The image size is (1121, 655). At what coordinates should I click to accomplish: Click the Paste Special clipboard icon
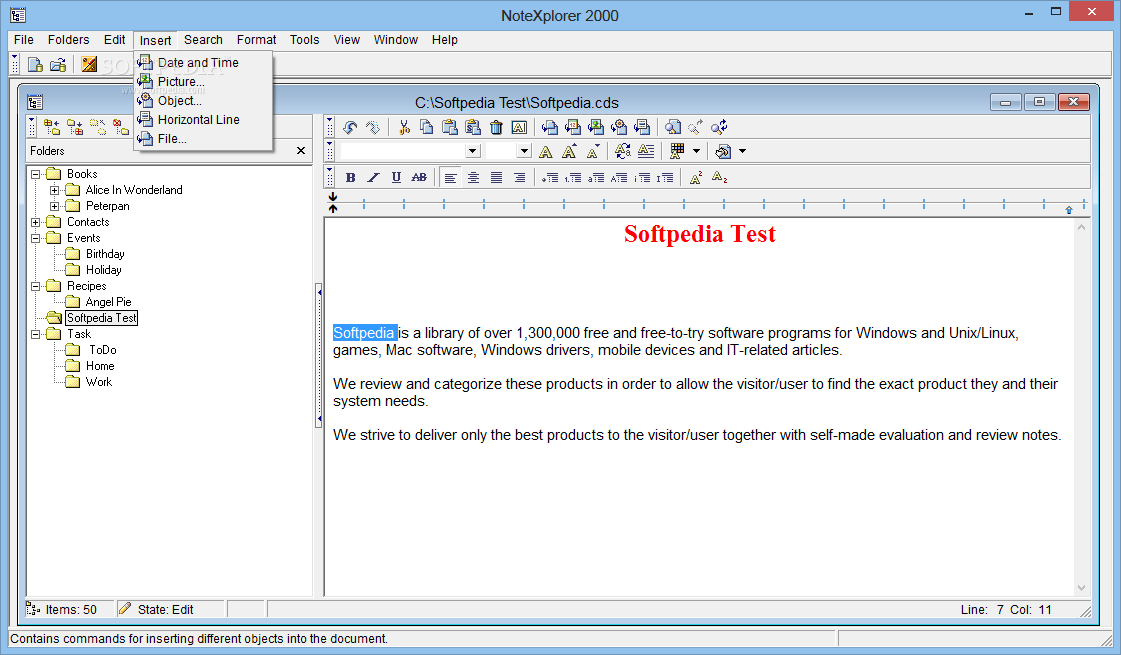pyautogui.click(x=473, y=127)
